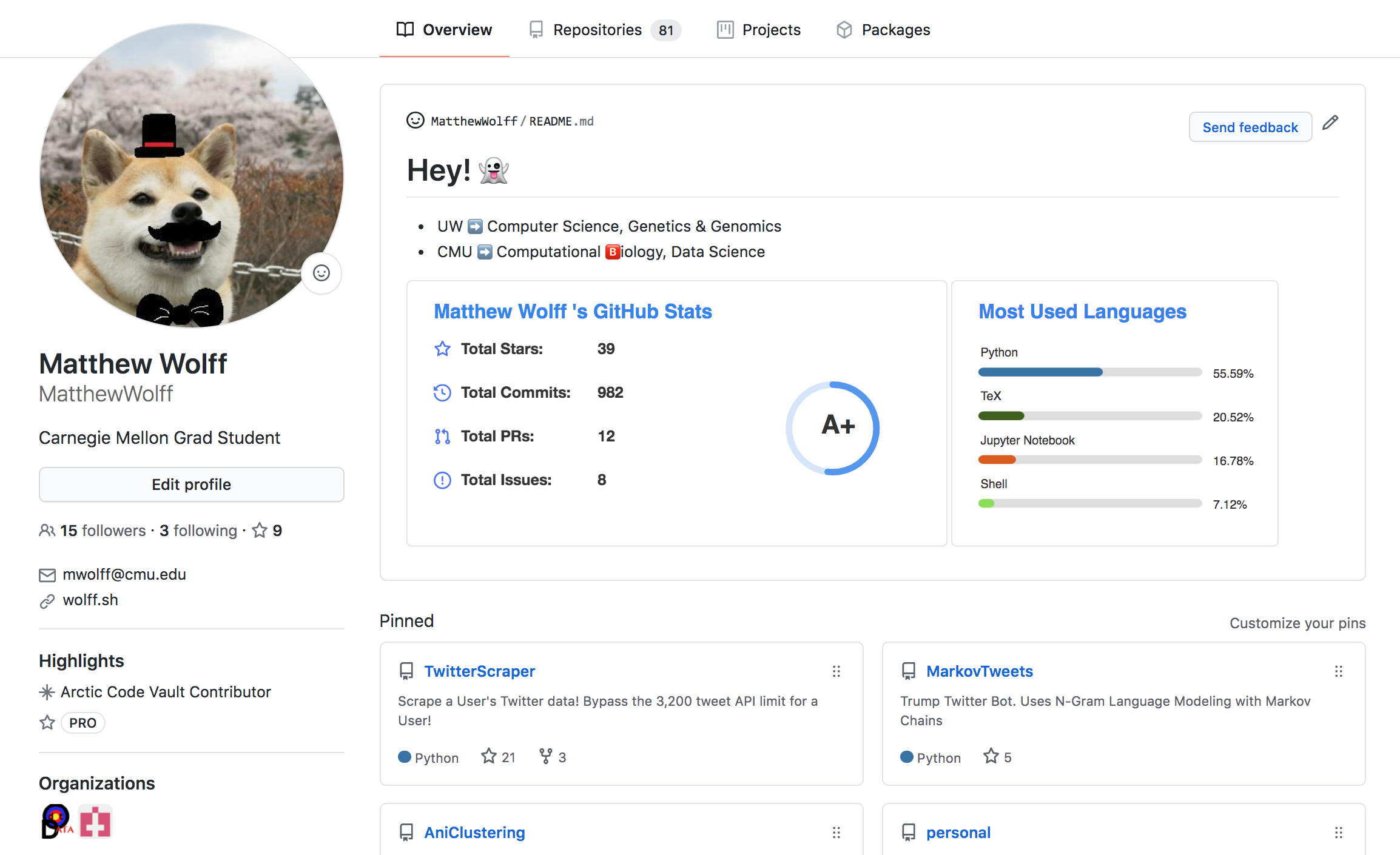The height and width of the screenshot is (855, 1400).
Task: Click the set status smiley icon
Action: pos(321,273)
